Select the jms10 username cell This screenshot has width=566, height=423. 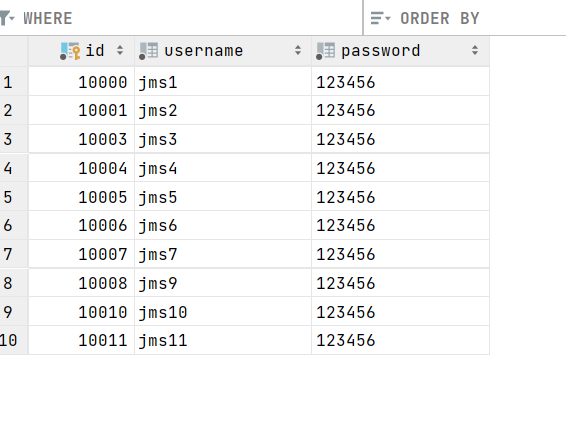(x=223, y=311)
